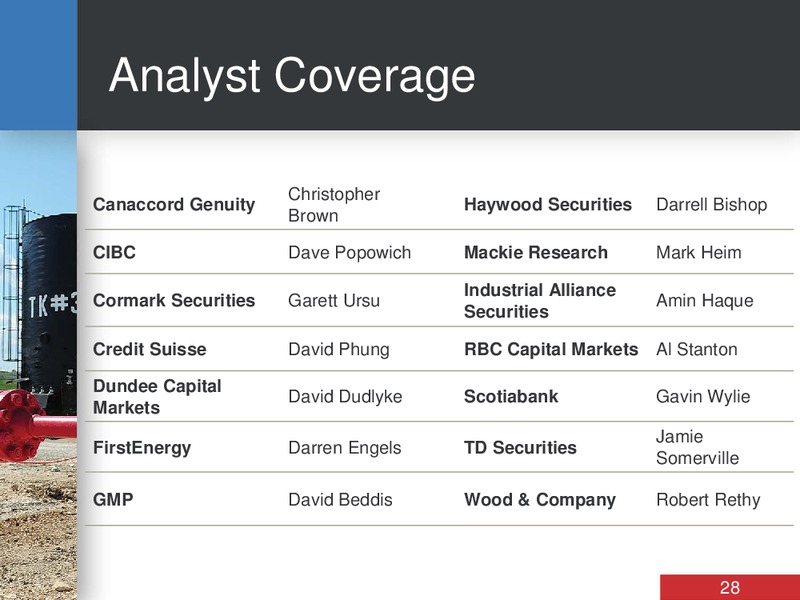Click the Credit Suisse firm label
Image resolution: width=800 pixels, height=600 pixels.
149,349
